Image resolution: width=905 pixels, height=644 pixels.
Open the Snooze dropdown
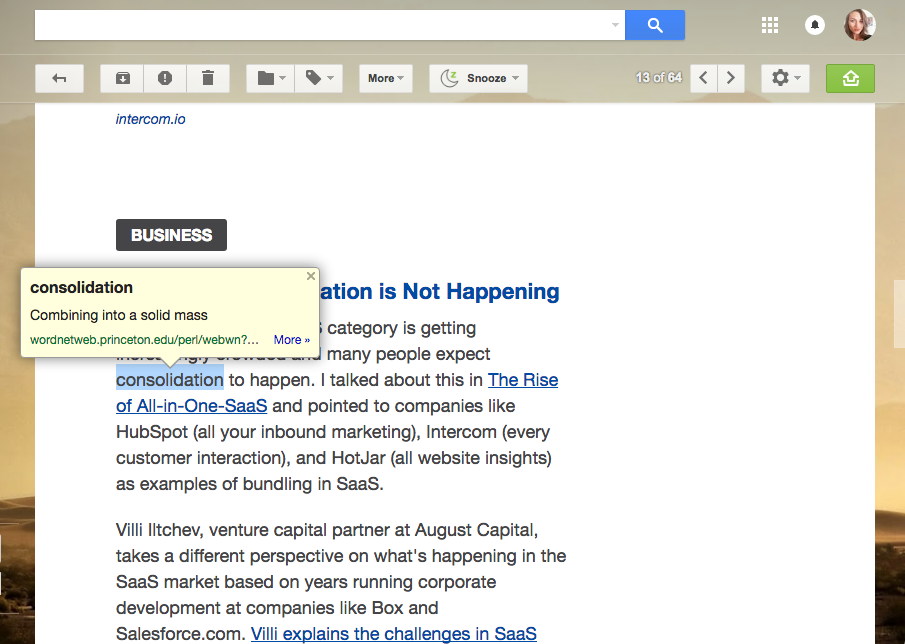point(478,78)
